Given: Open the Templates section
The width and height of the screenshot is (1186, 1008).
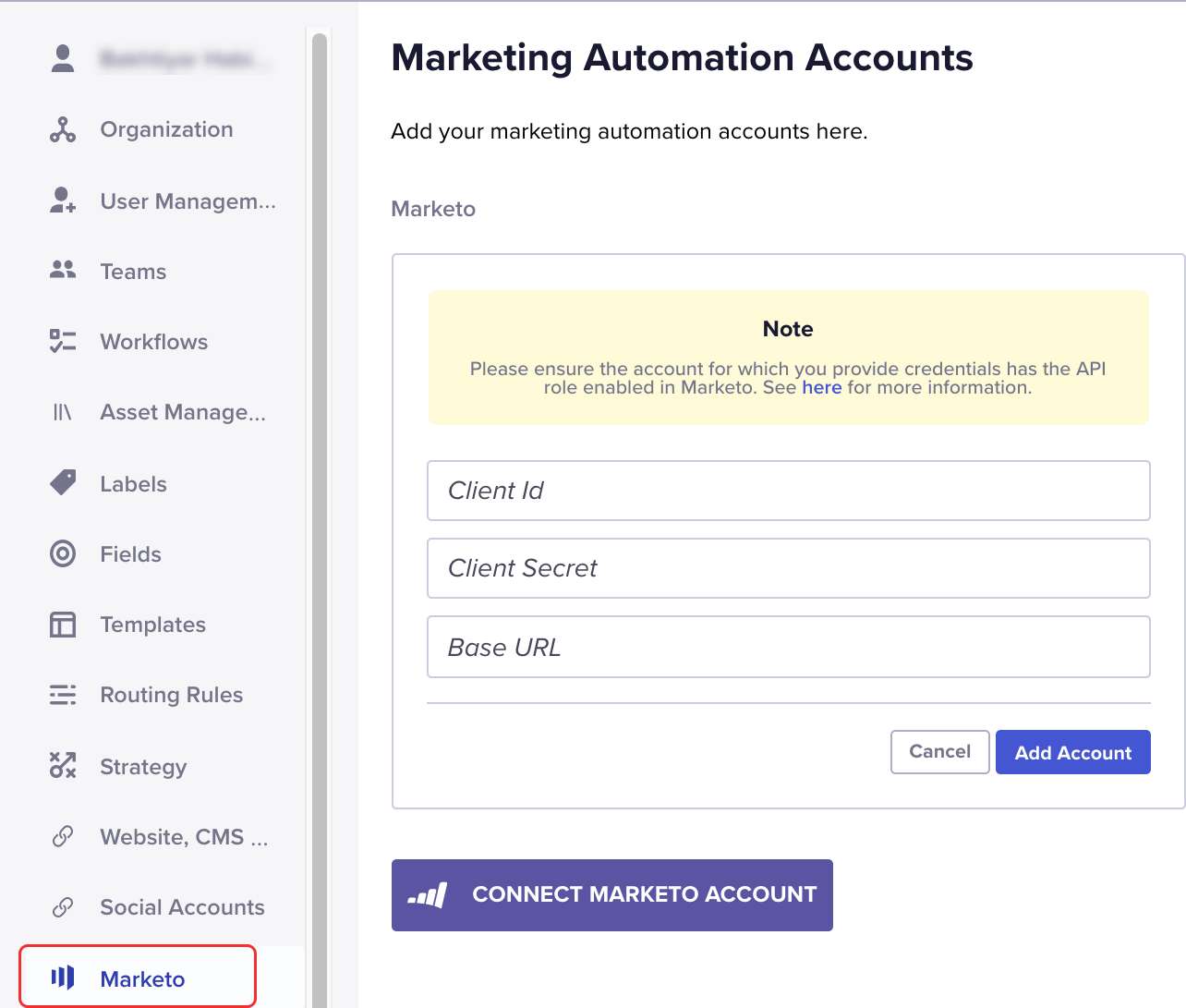Looking at the screenshot, I should (x=152, y=625).
